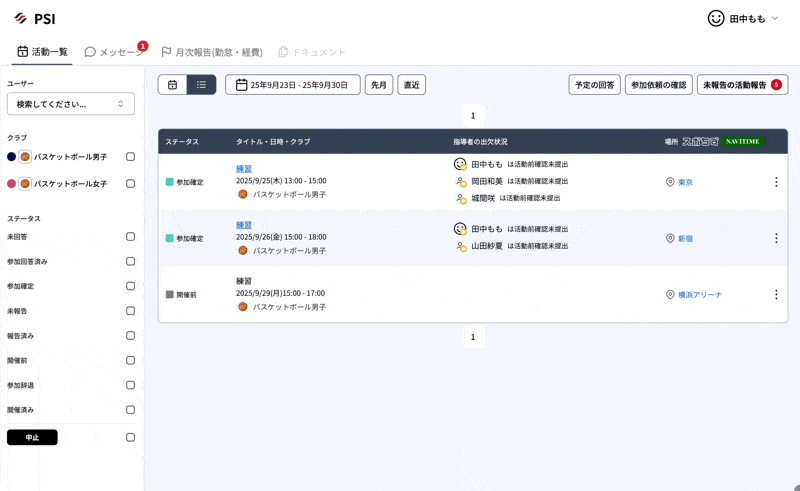Click the 未報告の活動報告 button
The height and width of the screenshot is (491, 800).
click(x=742, y=85)
